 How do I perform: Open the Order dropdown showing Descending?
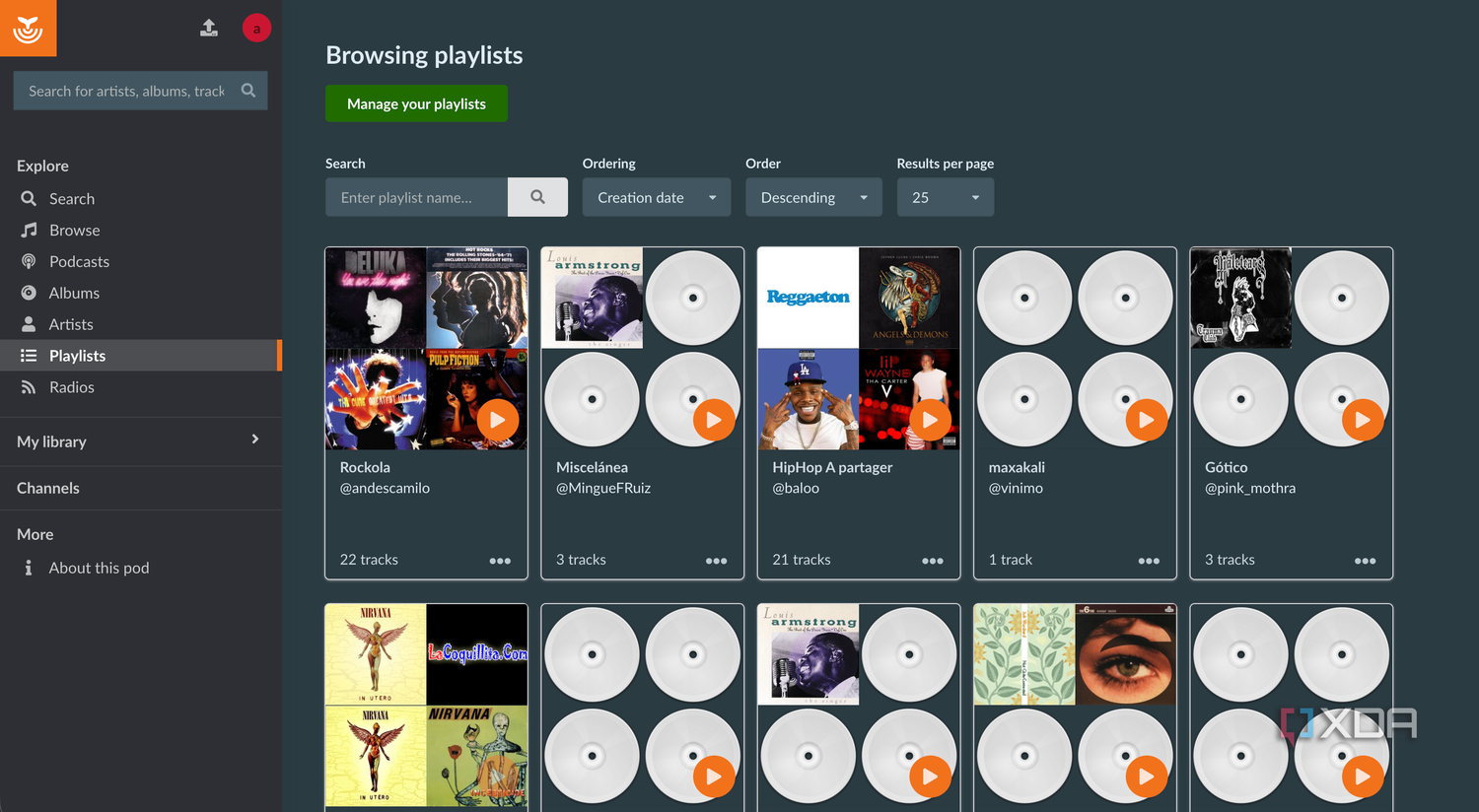[813, 197]
